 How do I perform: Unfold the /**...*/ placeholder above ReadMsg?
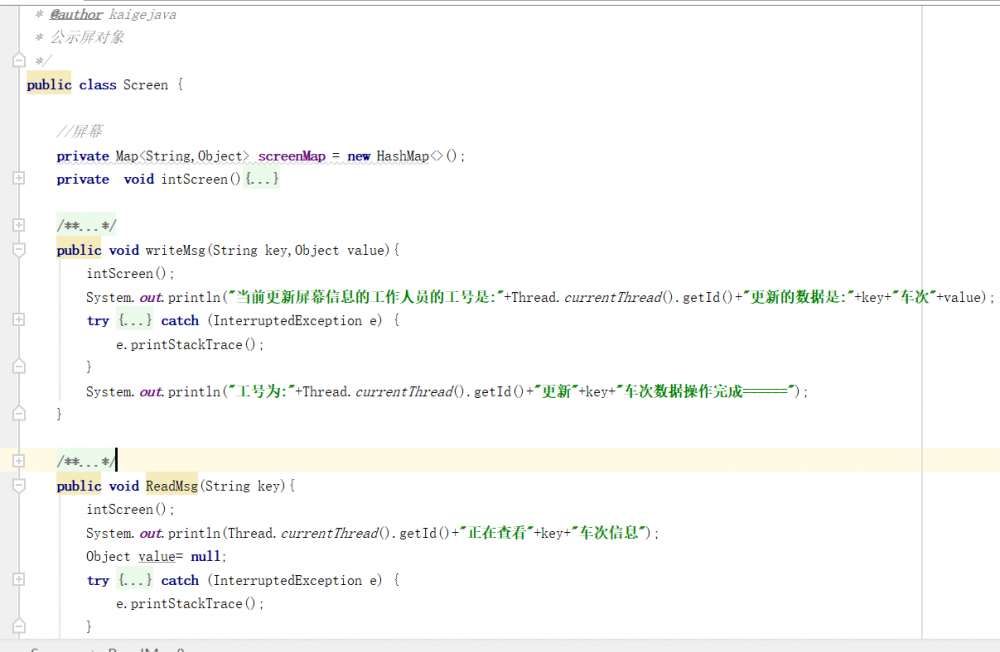click(86, 461)
